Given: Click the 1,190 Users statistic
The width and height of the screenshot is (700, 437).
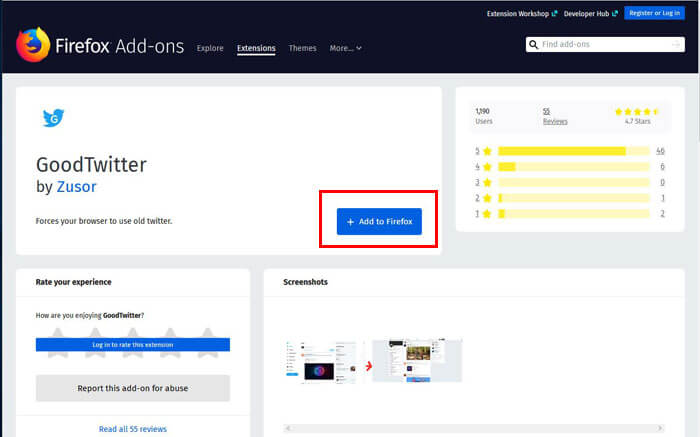Looking at the screenshot, I should pos(483,116).
